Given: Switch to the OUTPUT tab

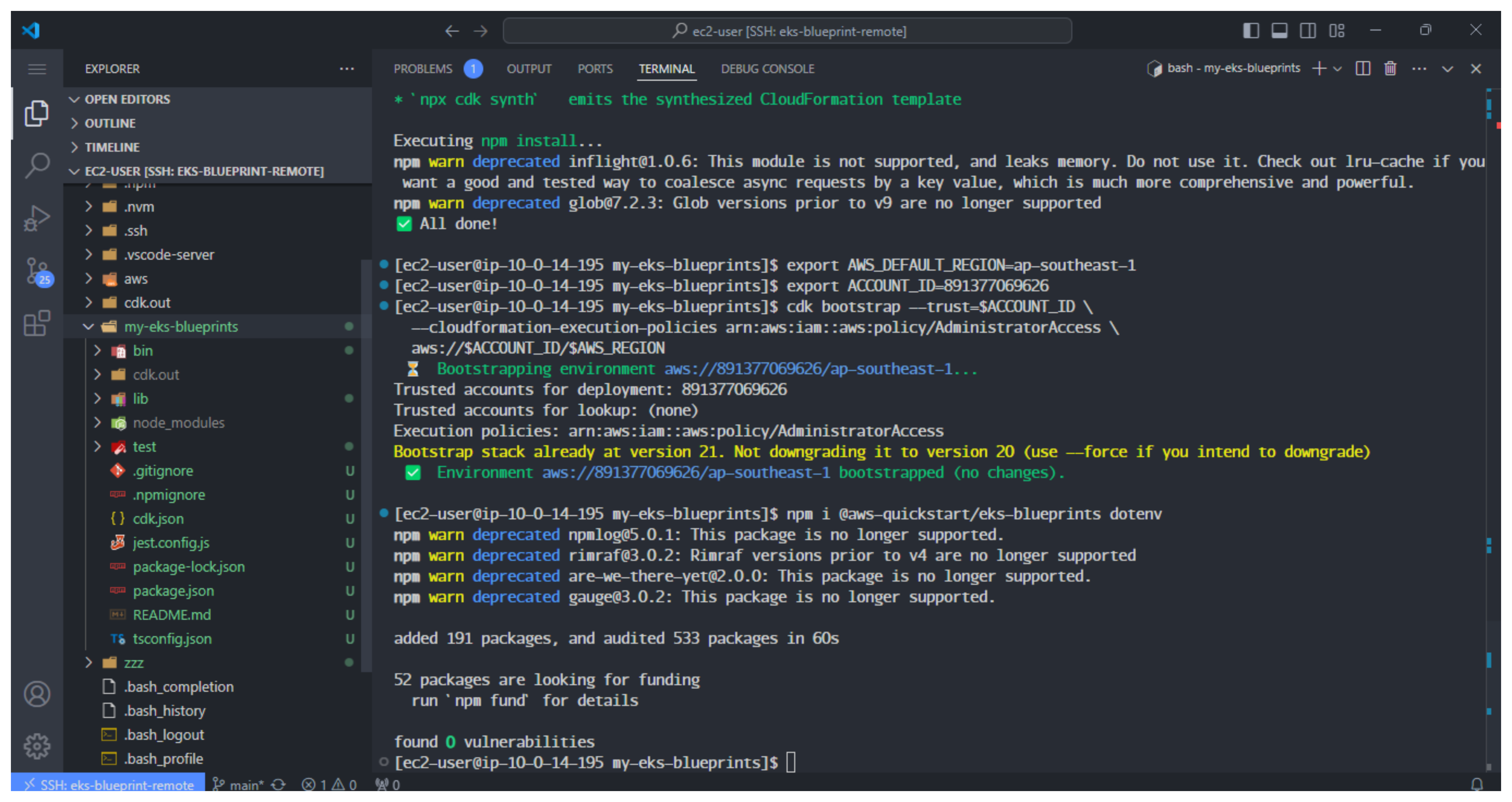Looking at the screenshot, I should coord(529,69).
